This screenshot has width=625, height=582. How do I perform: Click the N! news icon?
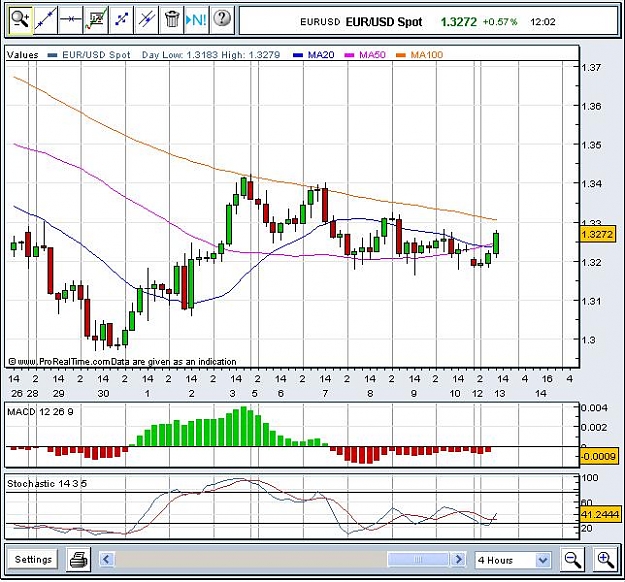coord(197,19)
